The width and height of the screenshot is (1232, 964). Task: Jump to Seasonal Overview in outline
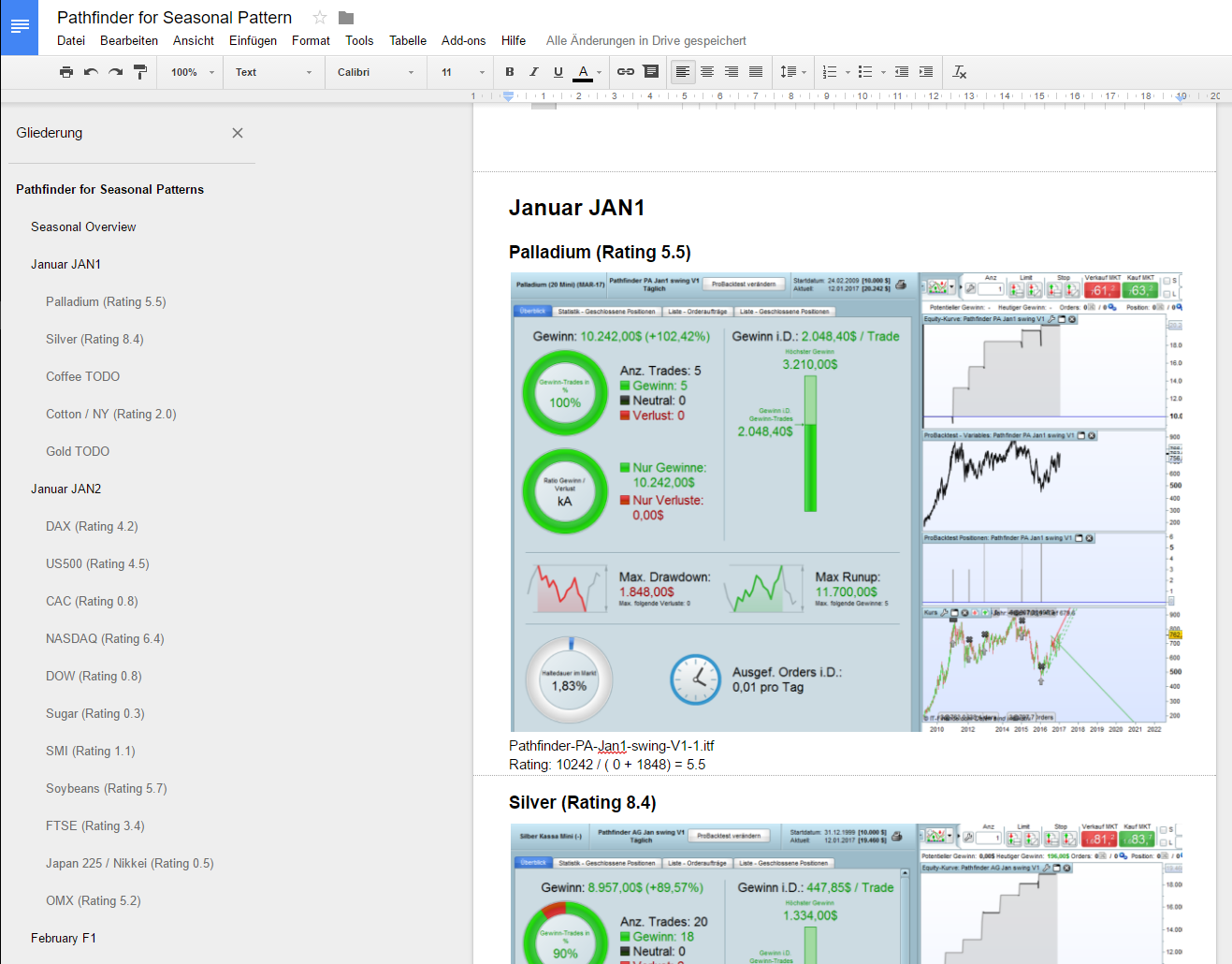83,226
